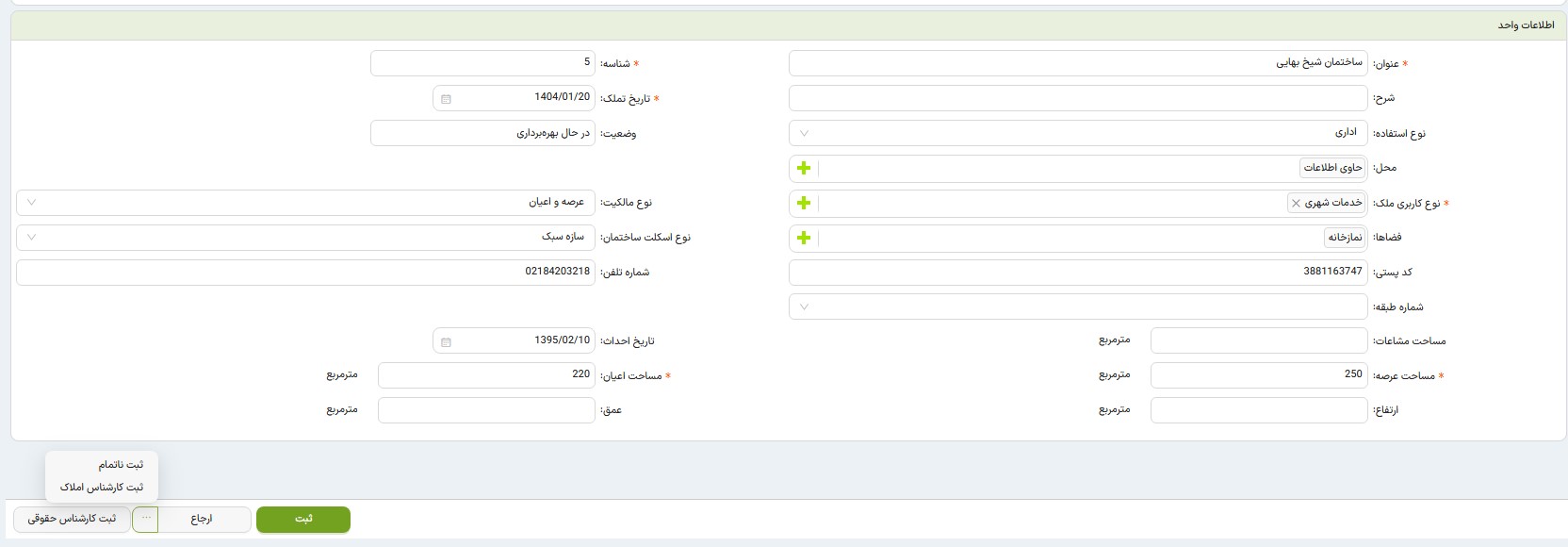Viewport: 1568px width, 547px height.
Task: Open calendar for تاریخ احداث
Action: coord(446,341)
